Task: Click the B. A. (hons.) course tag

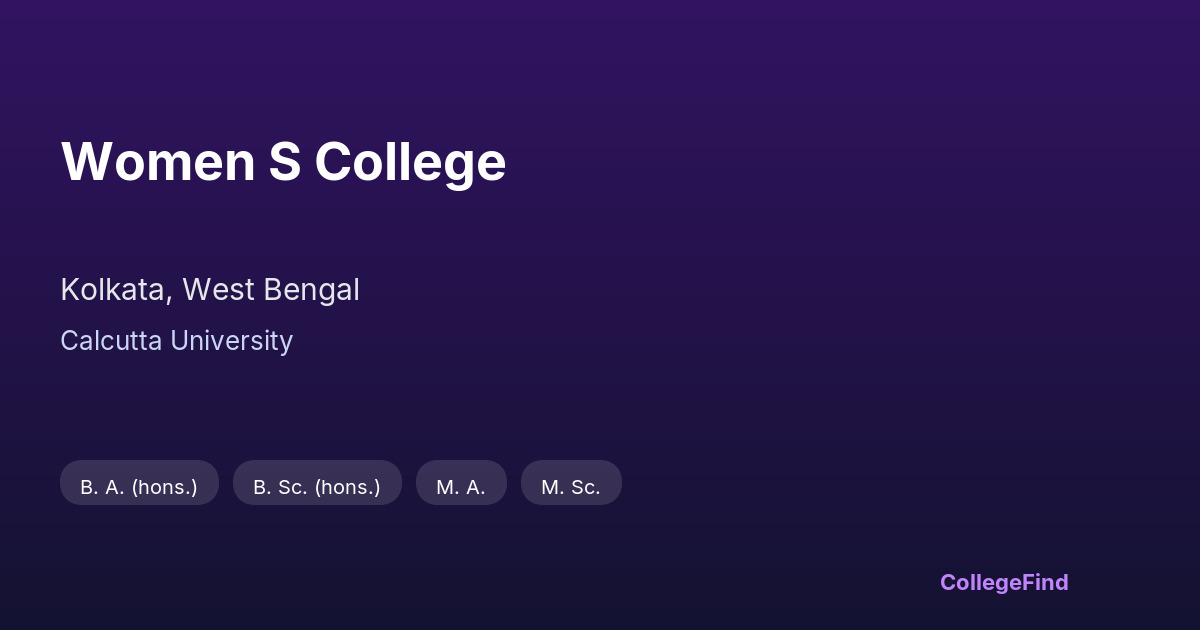Action: click(139, 487)
